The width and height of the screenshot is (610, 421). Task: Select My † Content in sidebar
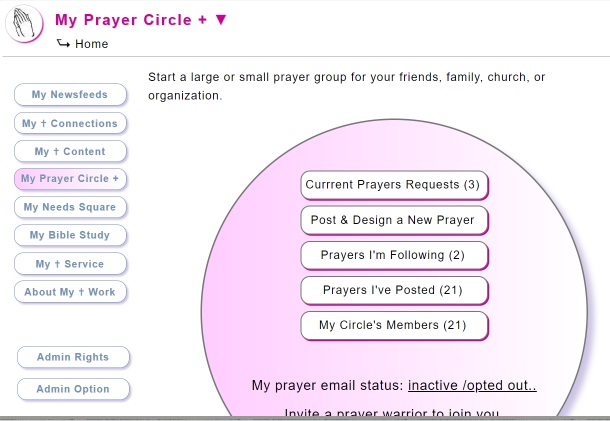70,151
